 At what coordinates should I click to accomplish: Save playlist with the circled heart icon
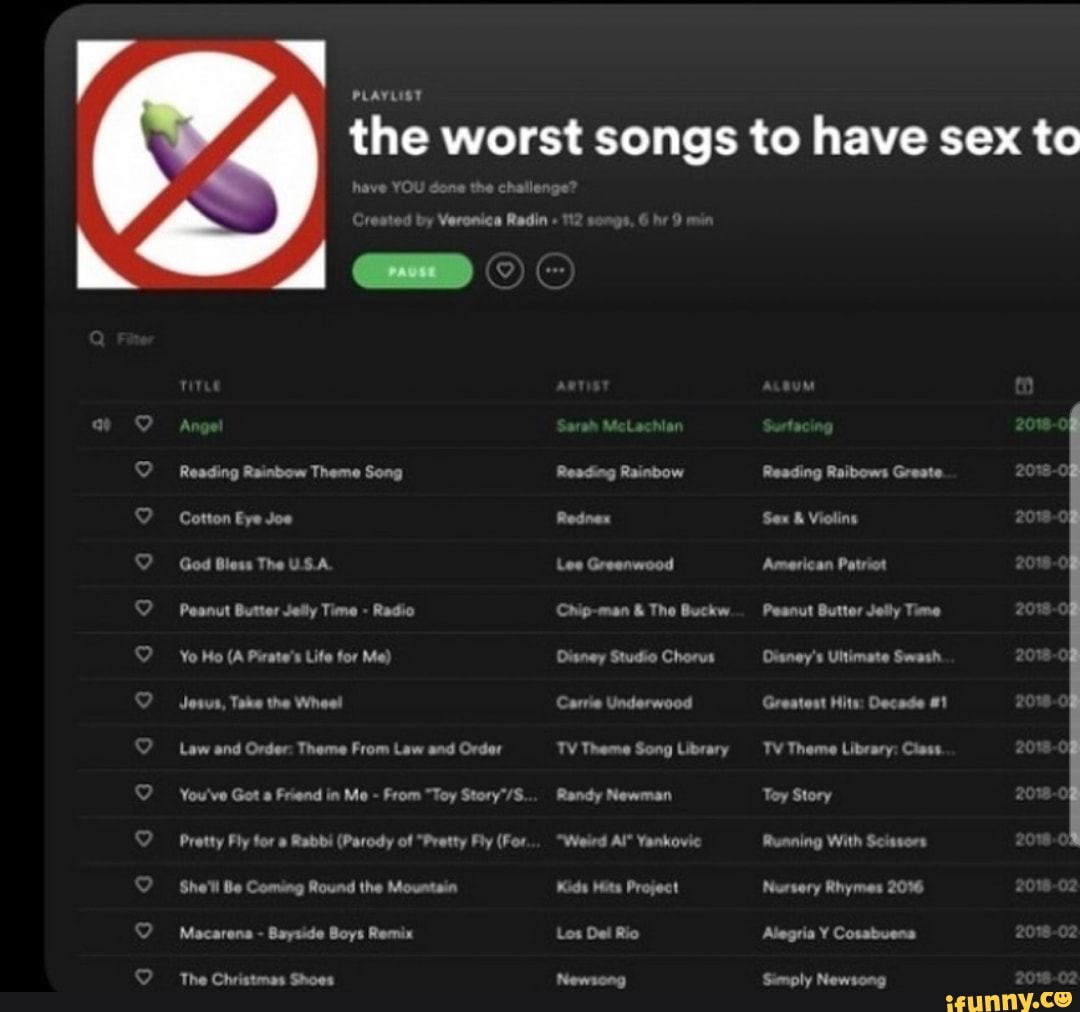click(505, 271)
